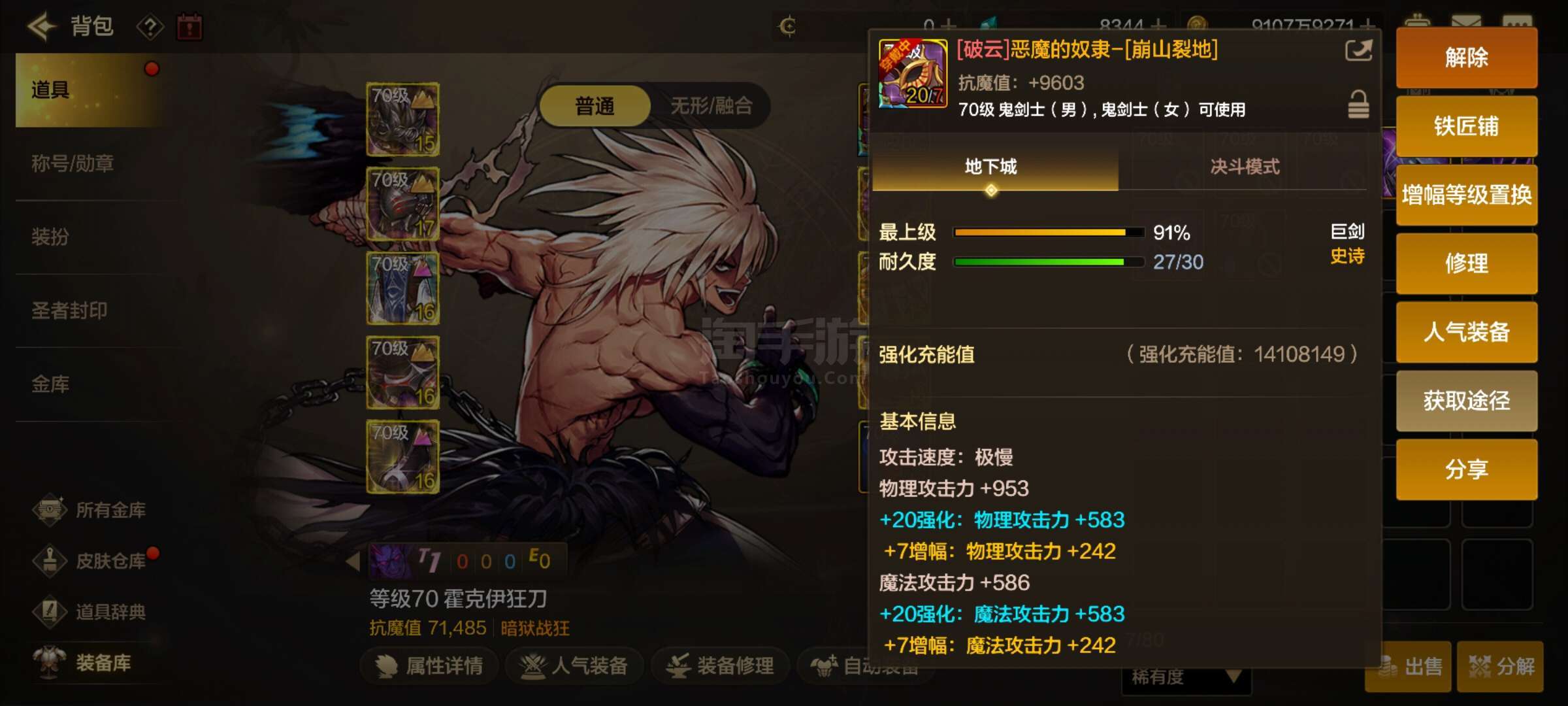This screenshot has width=1568, height=706.
Task: Select the 决斗模式 tab
Action: point(1245,167)
